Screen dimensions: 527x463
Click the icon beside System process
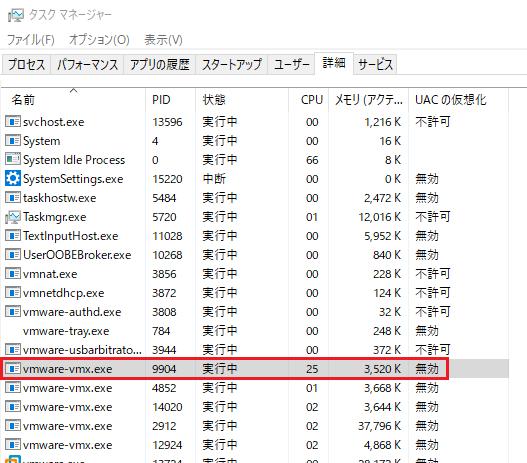click(x=13, y=140)
